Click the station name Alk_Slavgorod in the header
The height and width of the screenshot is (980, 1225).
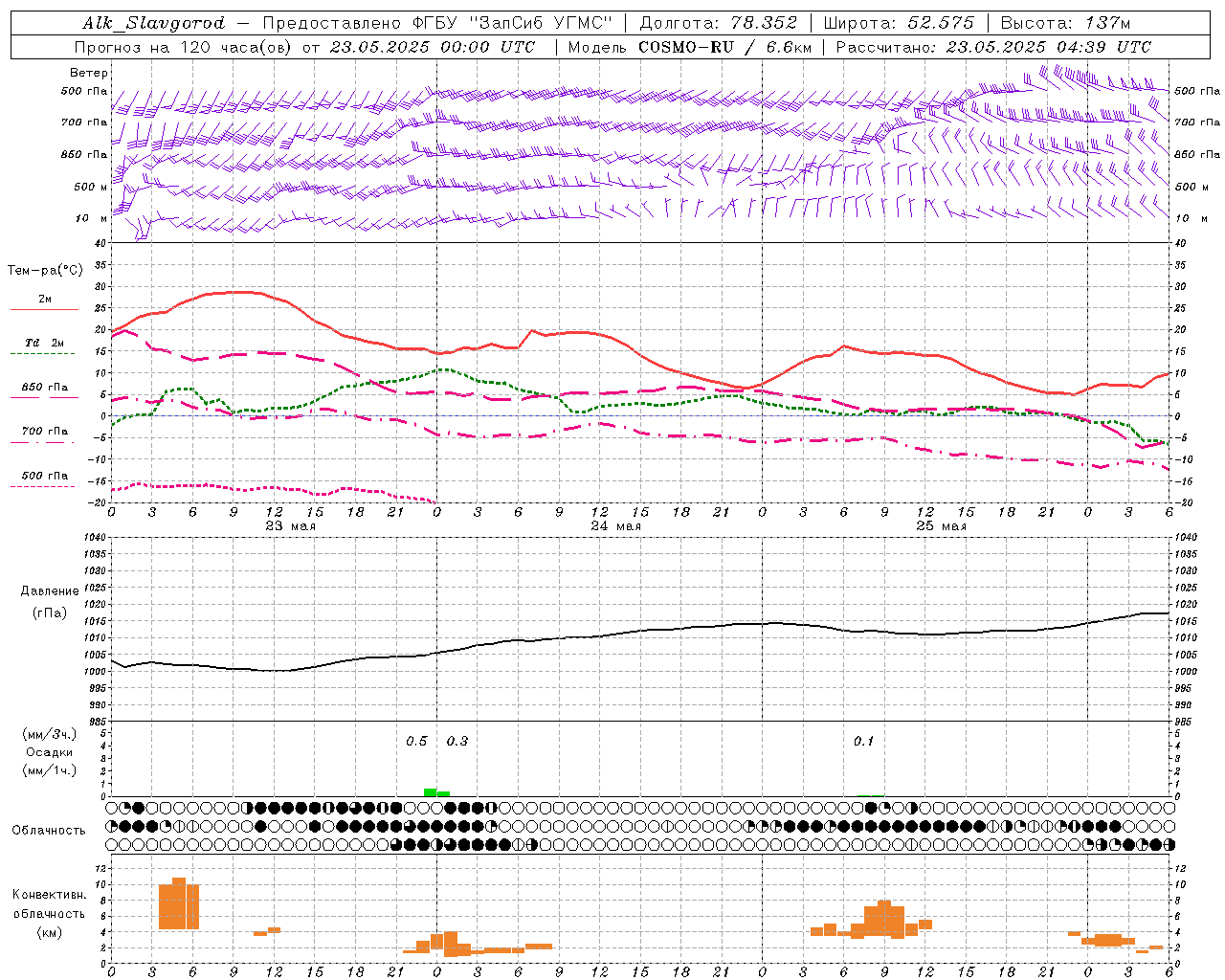pos(154,23)
